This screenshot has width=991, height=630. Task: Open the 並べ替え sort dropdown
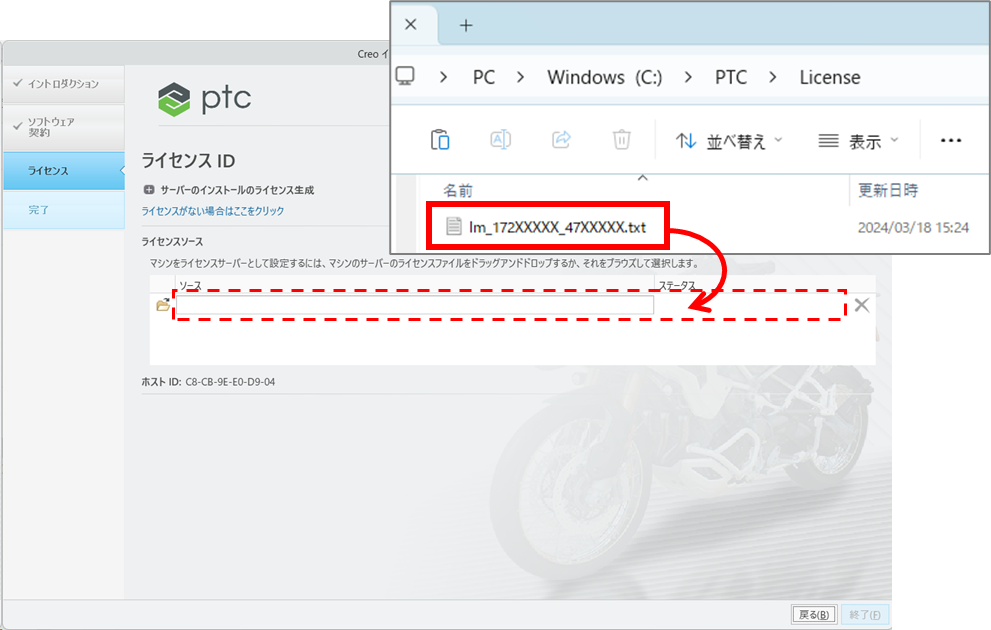[x=729, y=141]
